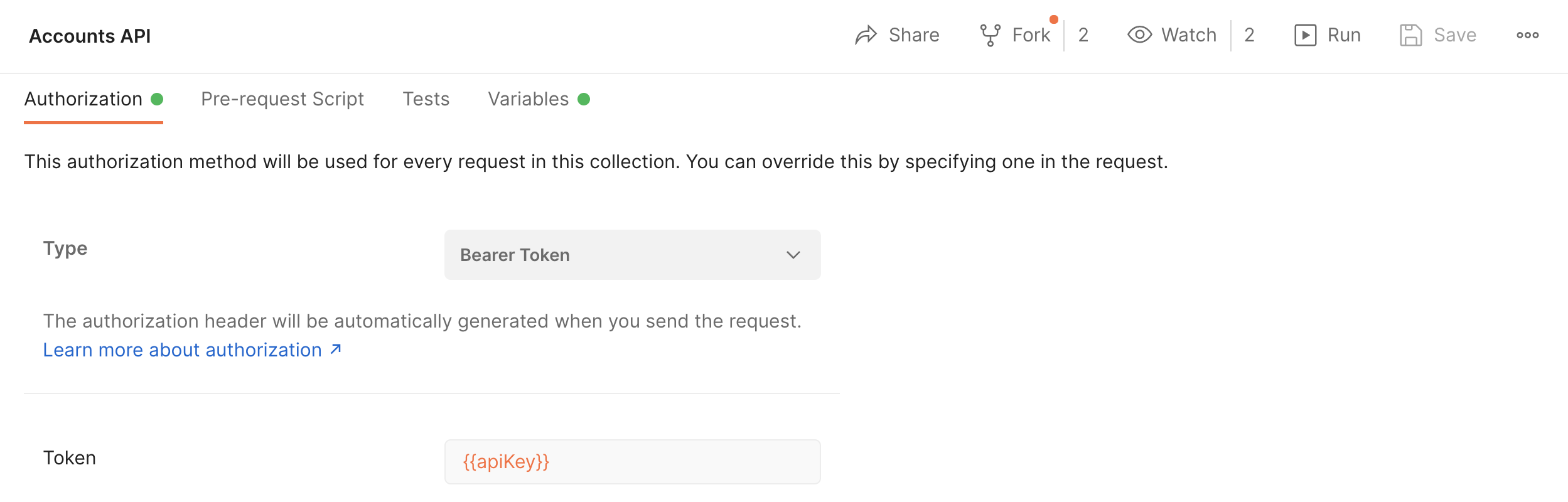Click the external-link arrow after Learn more
The height and width of the screenshot is (502, 1568).
[336, 349]
